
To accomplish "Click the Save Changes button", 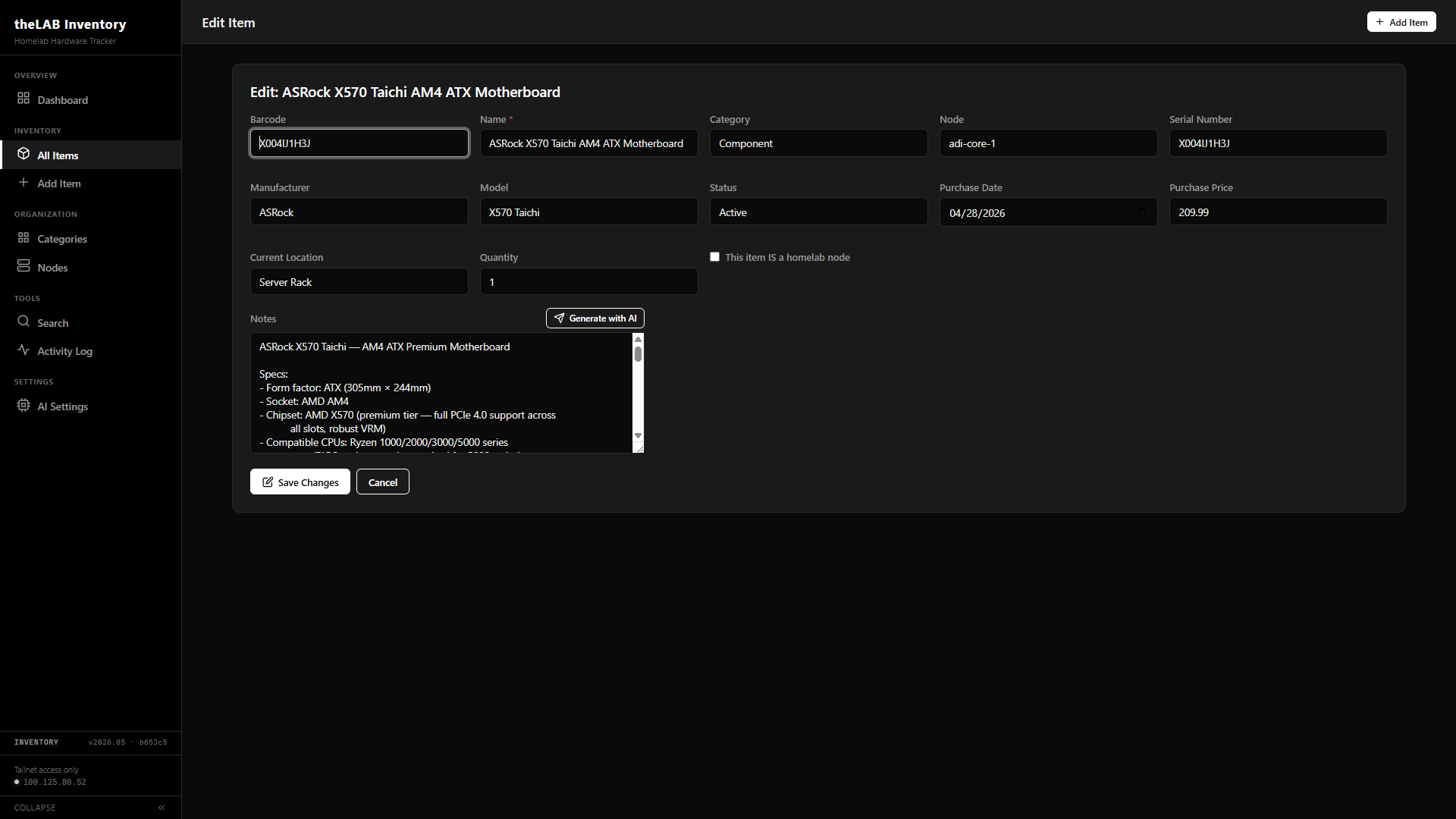I will (300, 482).
